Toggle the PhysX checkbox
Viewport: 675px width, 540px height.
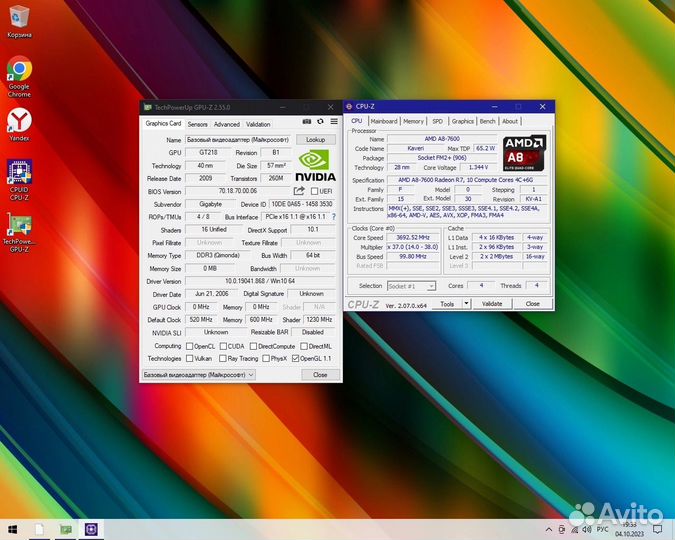click(x=266, y=358)
